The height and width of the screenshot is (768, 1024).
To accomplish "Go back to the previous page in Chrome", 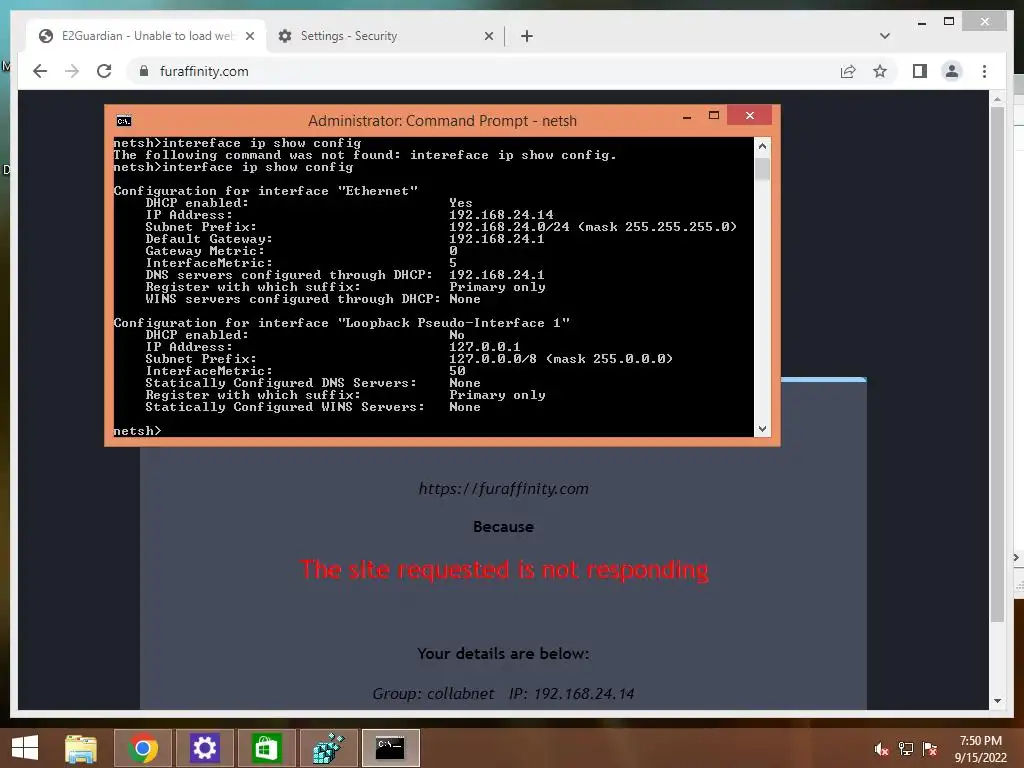I will 40,71.
